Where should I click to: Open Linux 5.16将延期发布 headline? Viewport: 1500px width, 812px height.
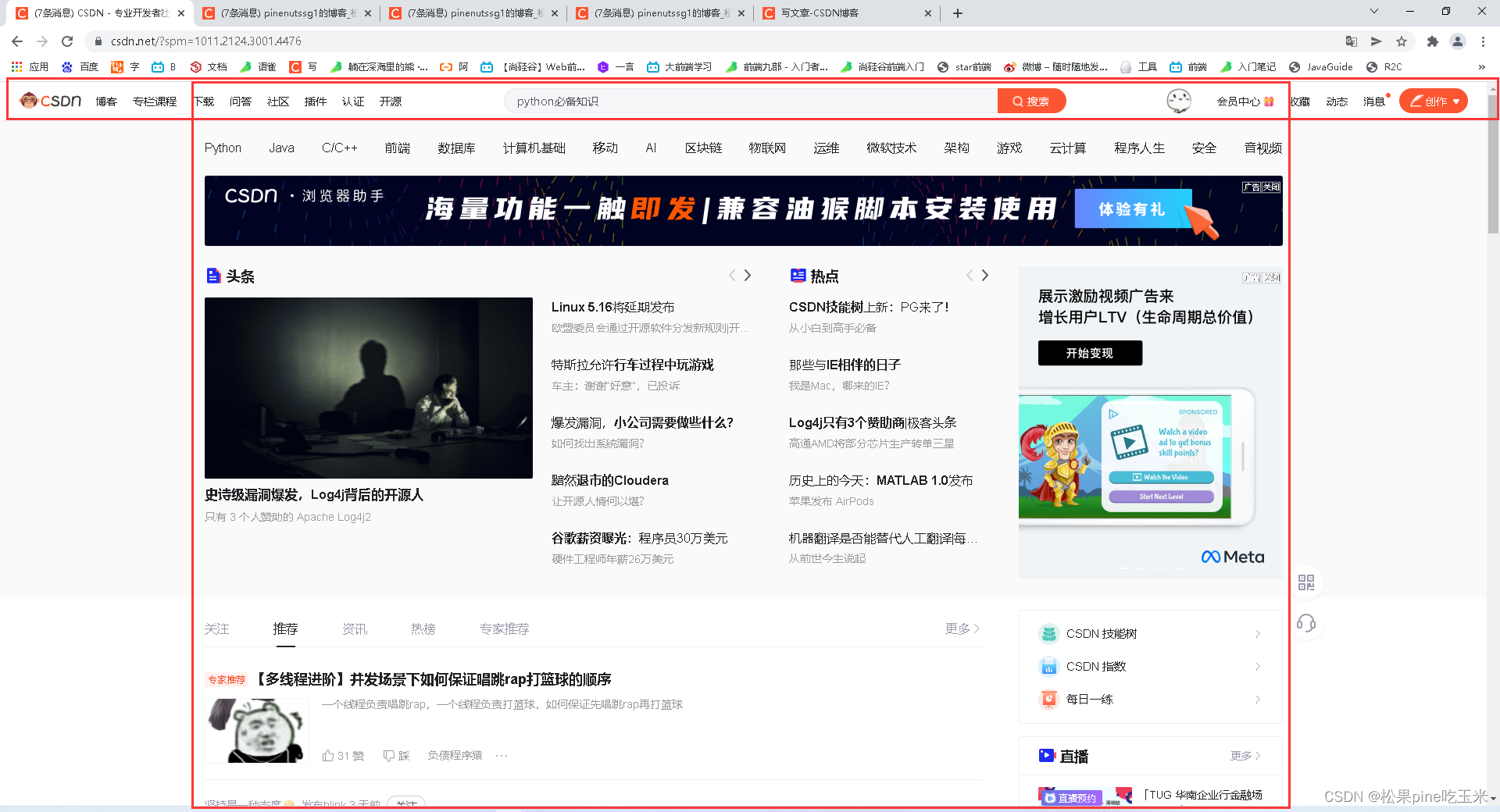(613, 307)
